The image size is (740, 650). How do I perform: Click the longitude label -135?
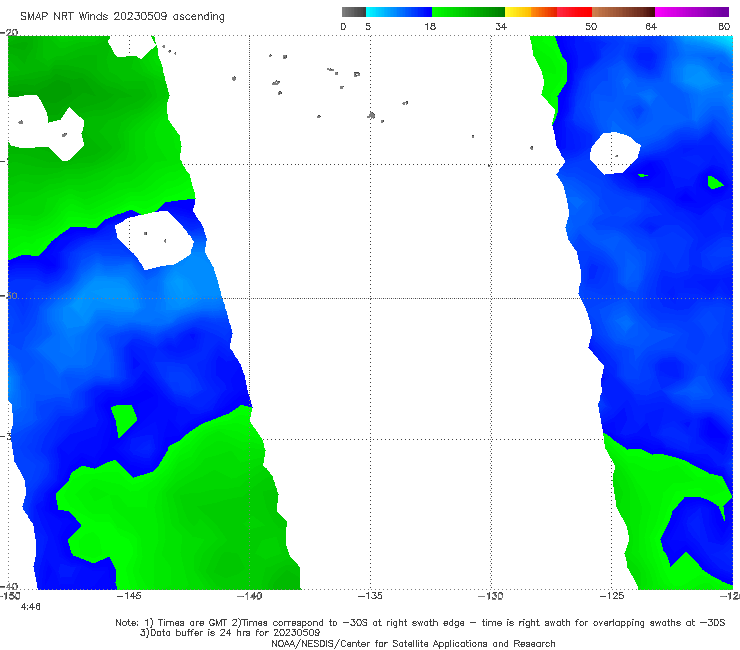coord(370,596)
